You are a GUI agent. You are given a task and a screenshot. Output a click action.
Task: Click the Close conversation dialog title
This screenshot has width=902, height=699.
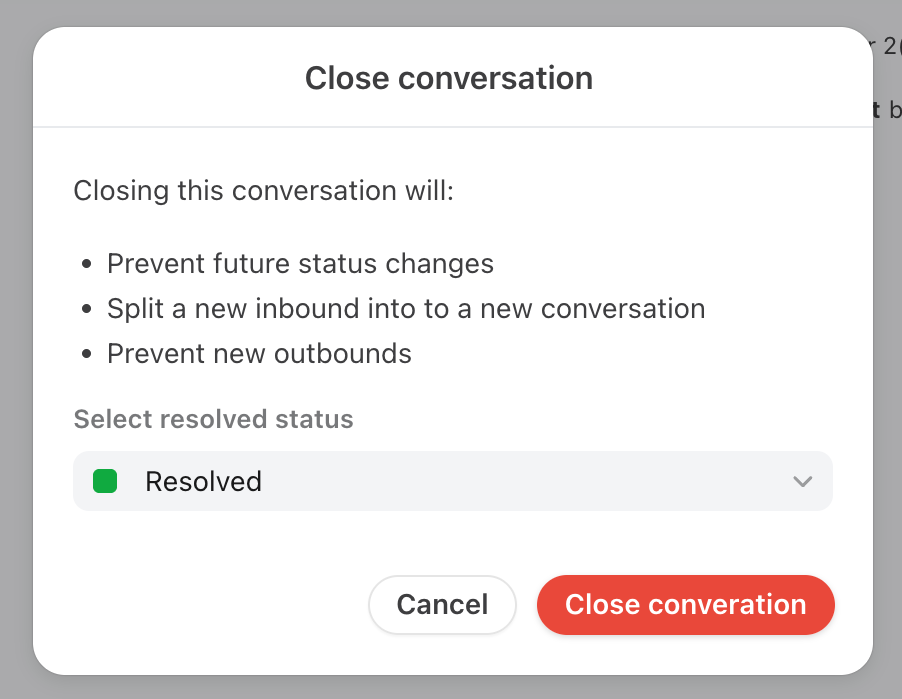[x=449, y=78]
